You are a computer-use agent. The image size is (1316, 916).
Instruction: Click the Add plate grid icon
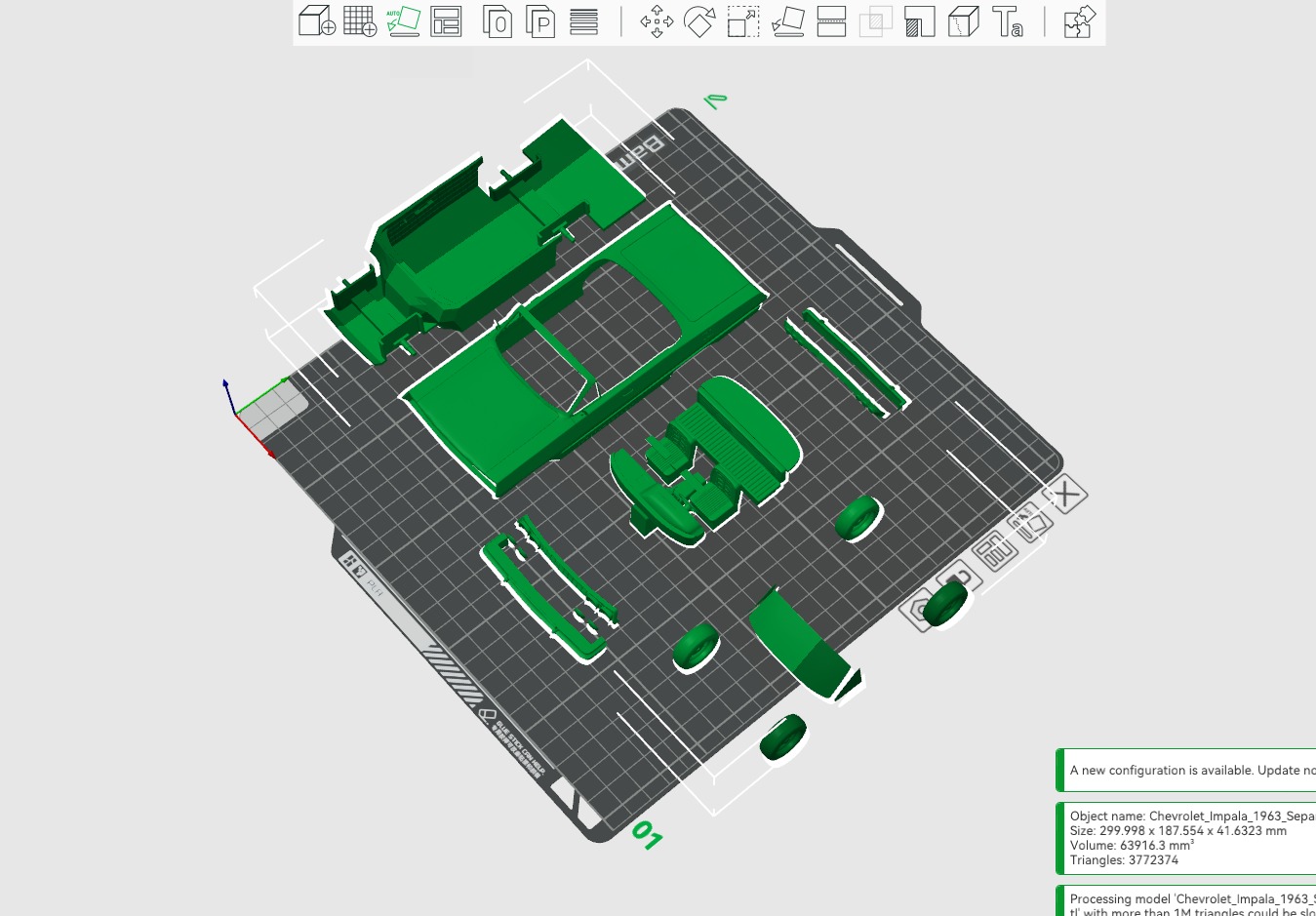click(359, 21)
